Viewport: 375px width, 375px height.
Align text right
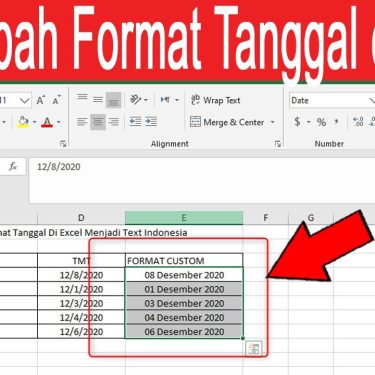(x=113, y=122)
